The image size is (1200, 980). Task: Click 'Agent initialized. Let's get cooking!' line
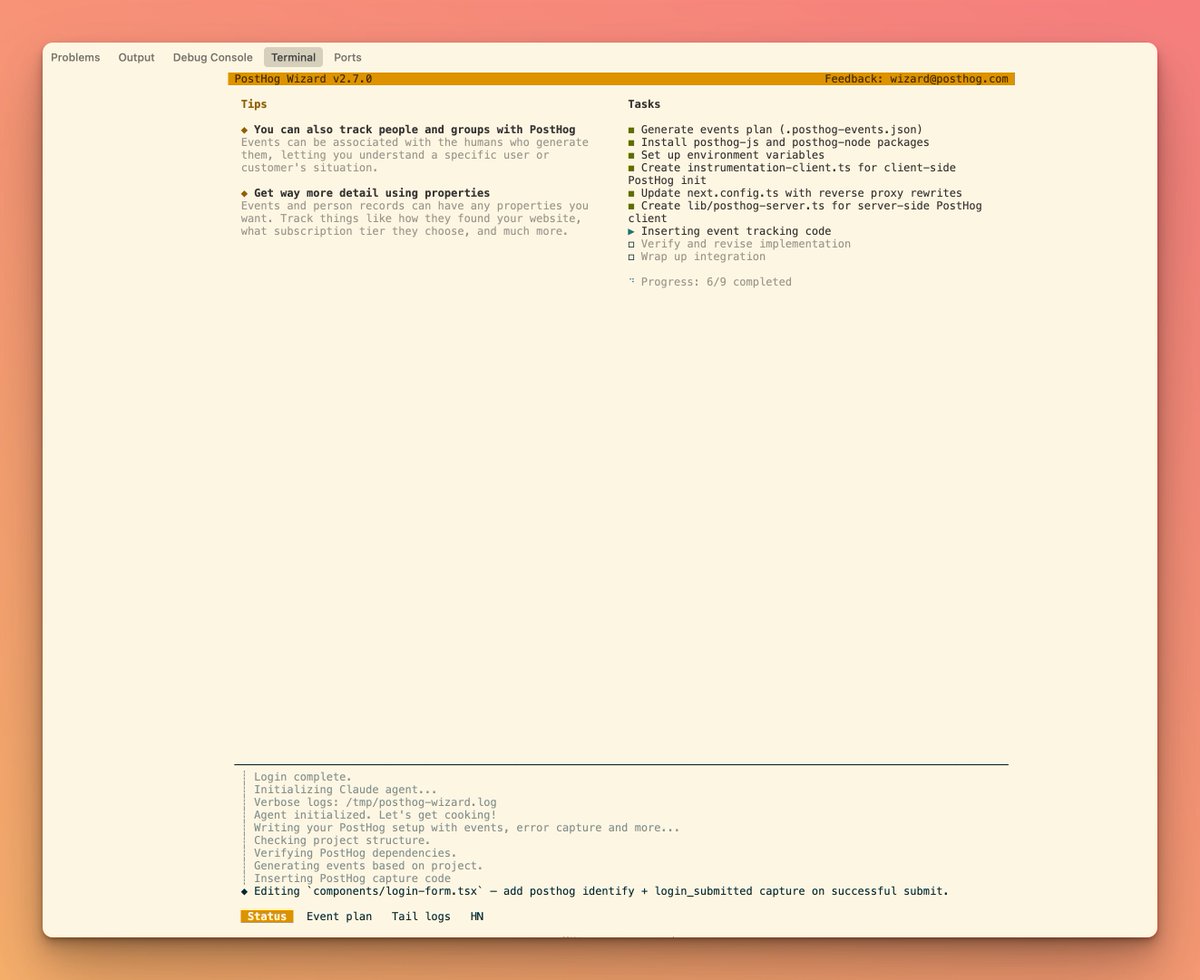375,815
